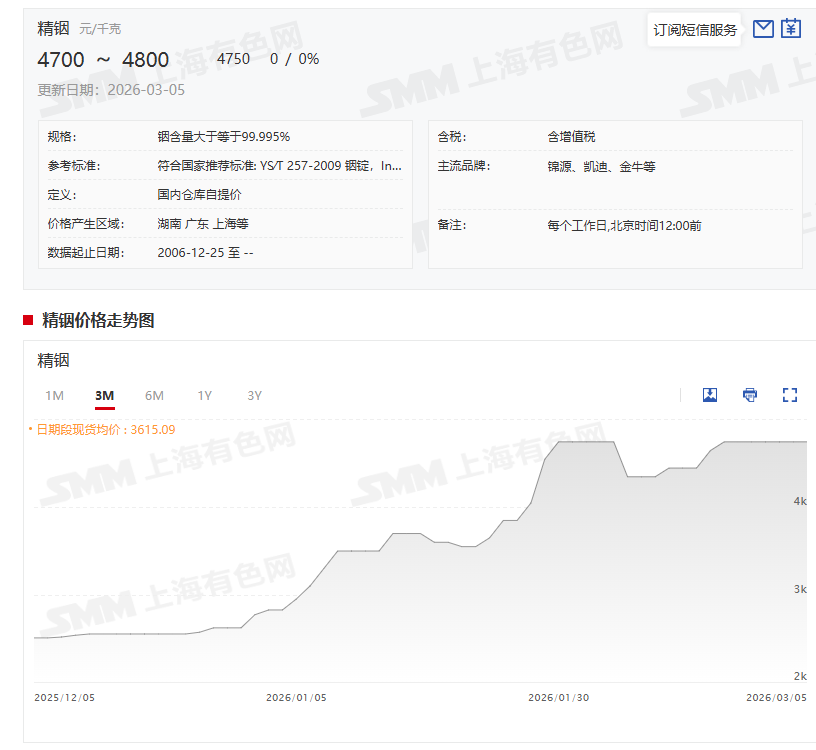
Task: Expand the chart to fullscreen
Action: [x=790, y=395]
